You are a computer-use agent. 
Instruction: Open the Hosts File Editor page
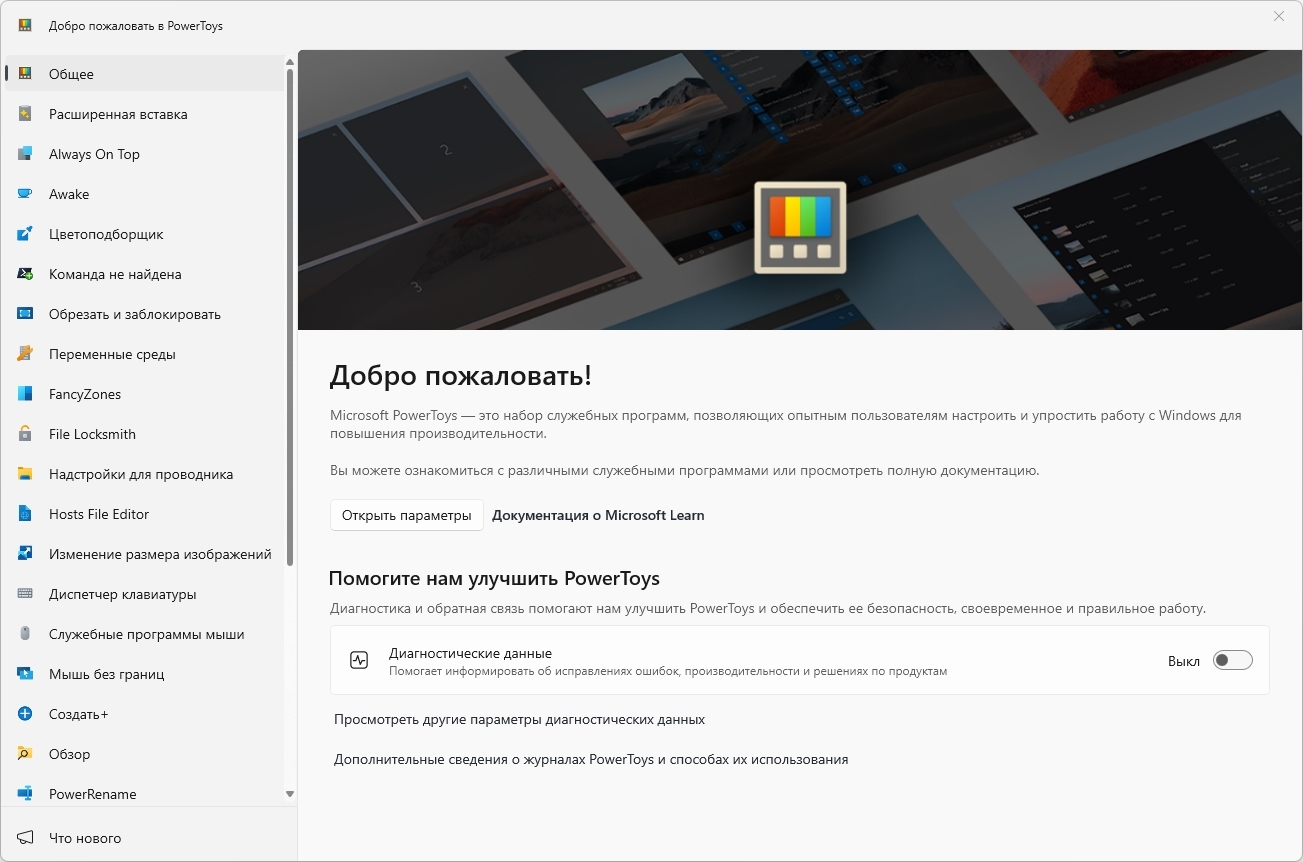pyautogui.click(x=144, y=514)
